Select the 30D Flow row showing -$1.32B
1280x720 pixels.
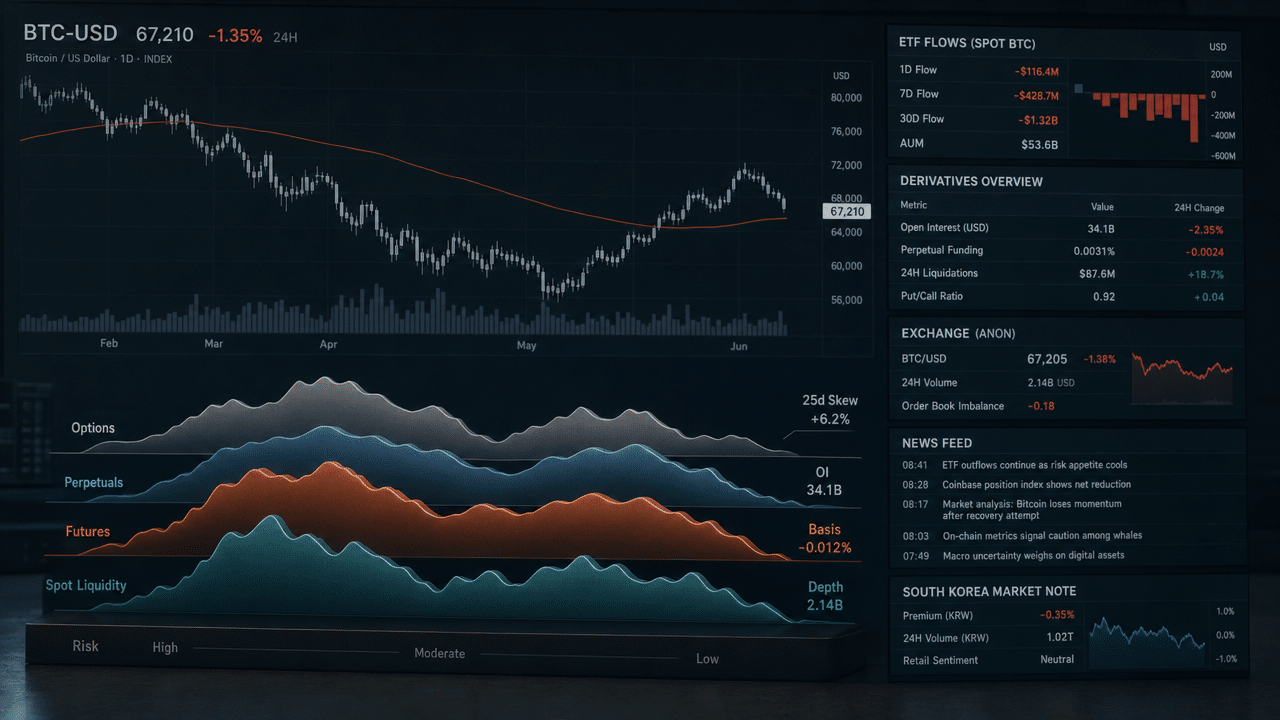point(979,119)
